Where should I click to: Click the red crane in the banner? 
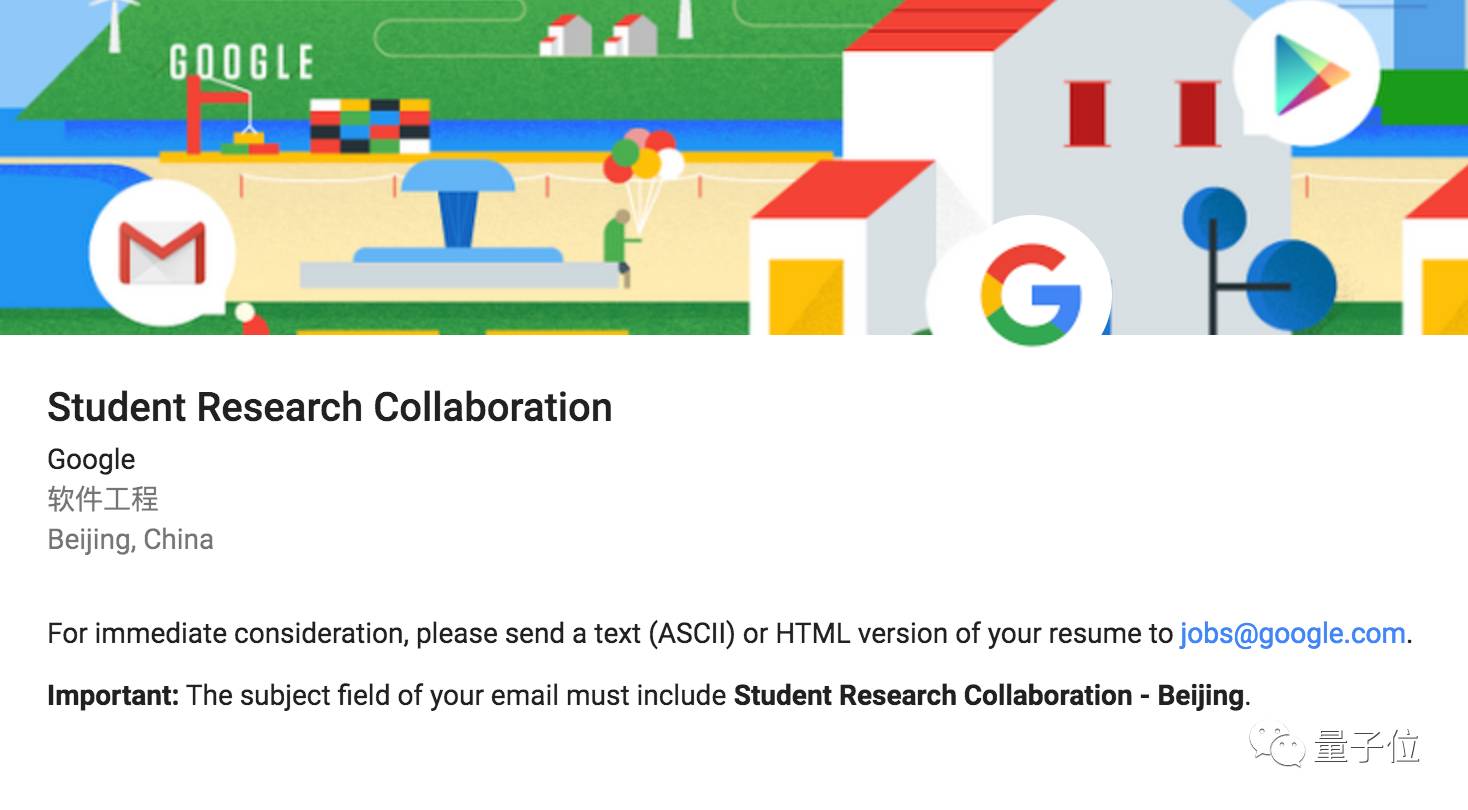pyautogui.click(x=212, y=110)
